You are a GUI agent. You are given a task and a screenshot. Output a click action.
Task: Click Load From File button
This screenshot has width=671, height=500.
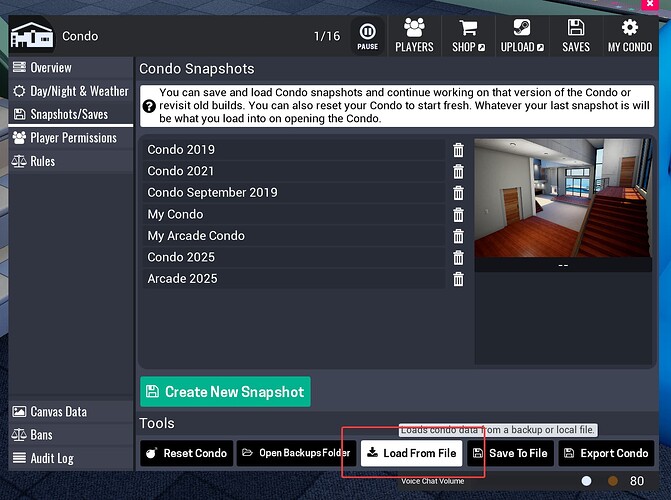411,453
